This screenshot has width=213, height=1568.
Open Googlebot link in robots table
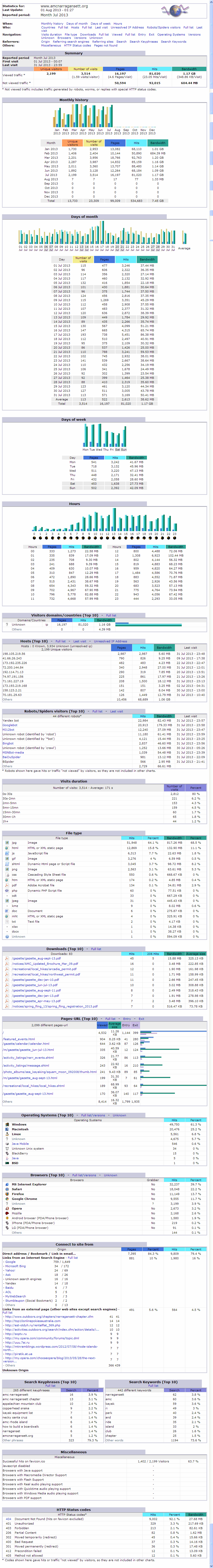pos(10,725)
